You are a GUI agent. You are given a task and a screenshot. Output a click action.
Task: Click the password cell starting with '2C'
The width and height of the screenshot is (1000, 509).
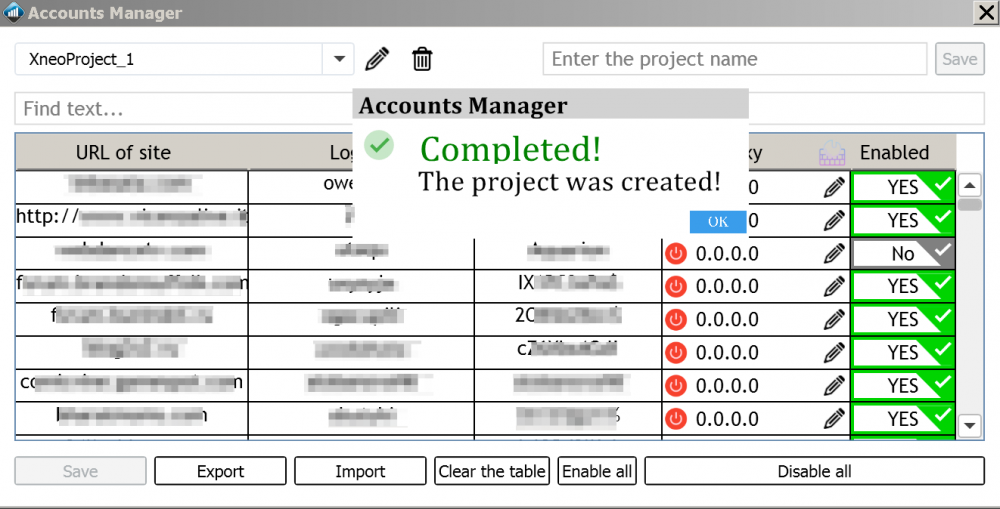568,320
